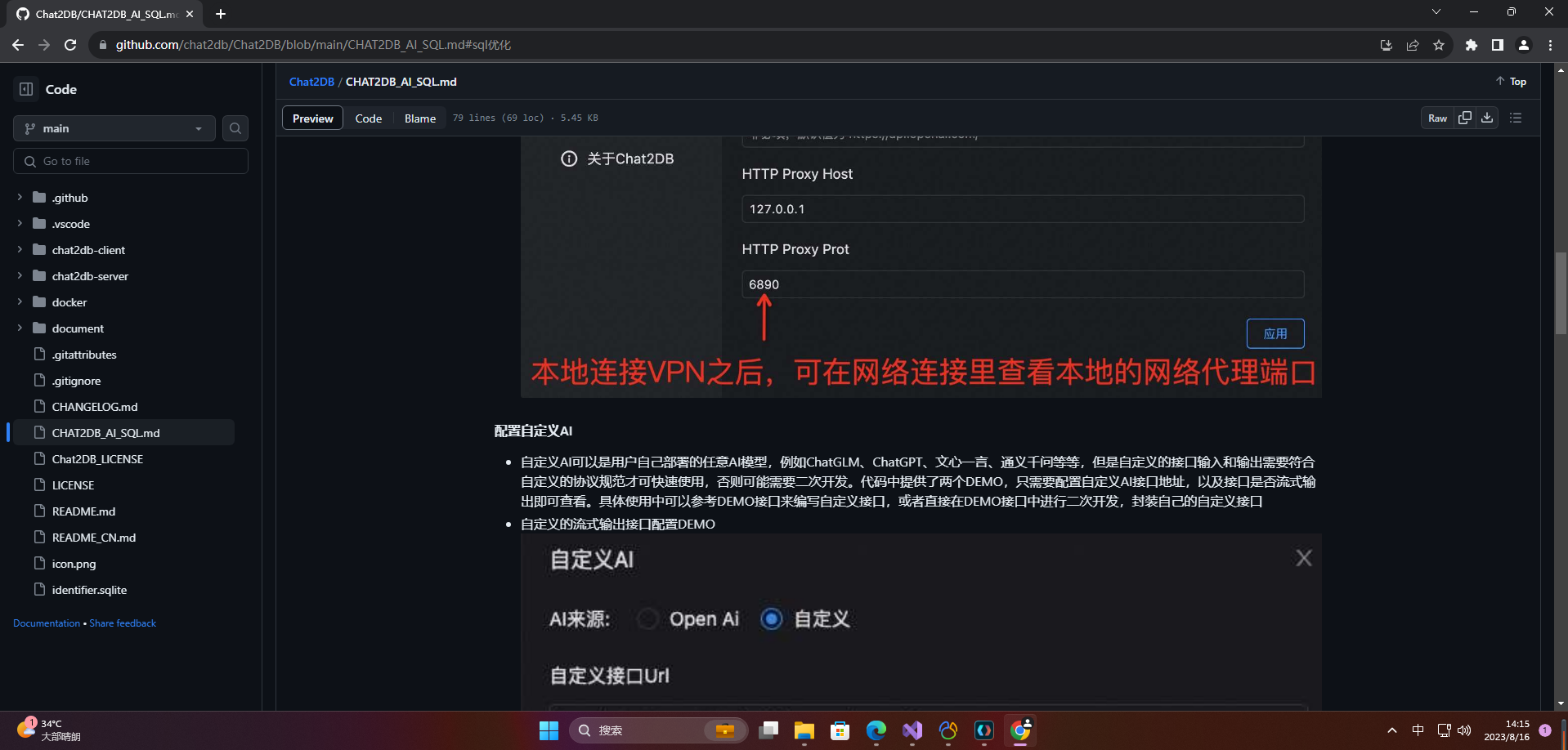View site information lock icon
Screen dimensions: 1568x750
[102, 45]
